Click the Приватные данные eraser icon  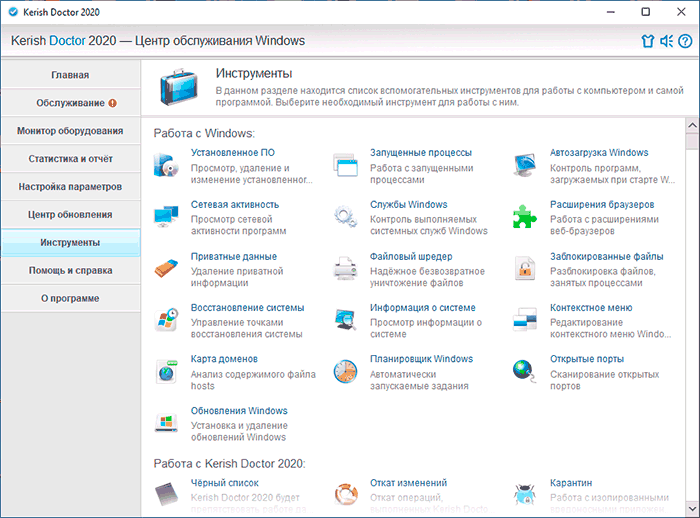[167, 268]
